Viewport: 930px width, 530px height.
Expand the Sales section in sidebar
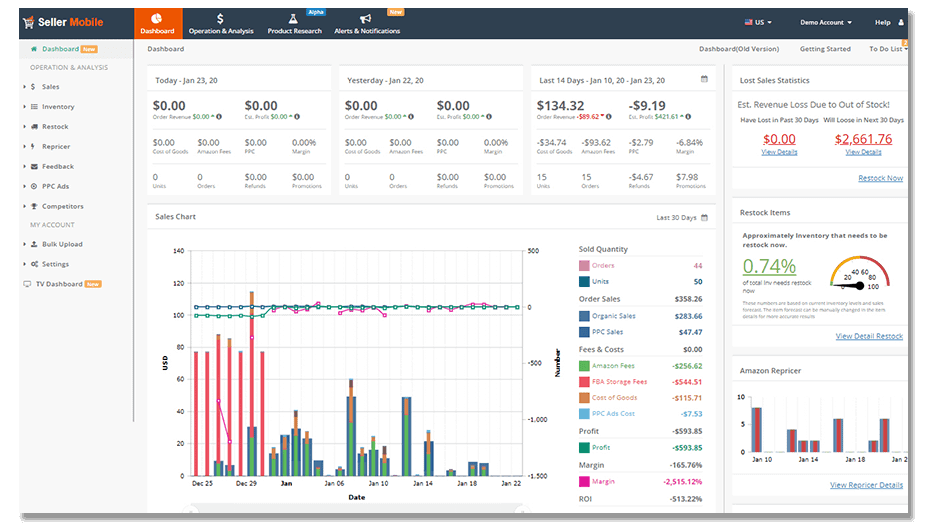[50, 87]
